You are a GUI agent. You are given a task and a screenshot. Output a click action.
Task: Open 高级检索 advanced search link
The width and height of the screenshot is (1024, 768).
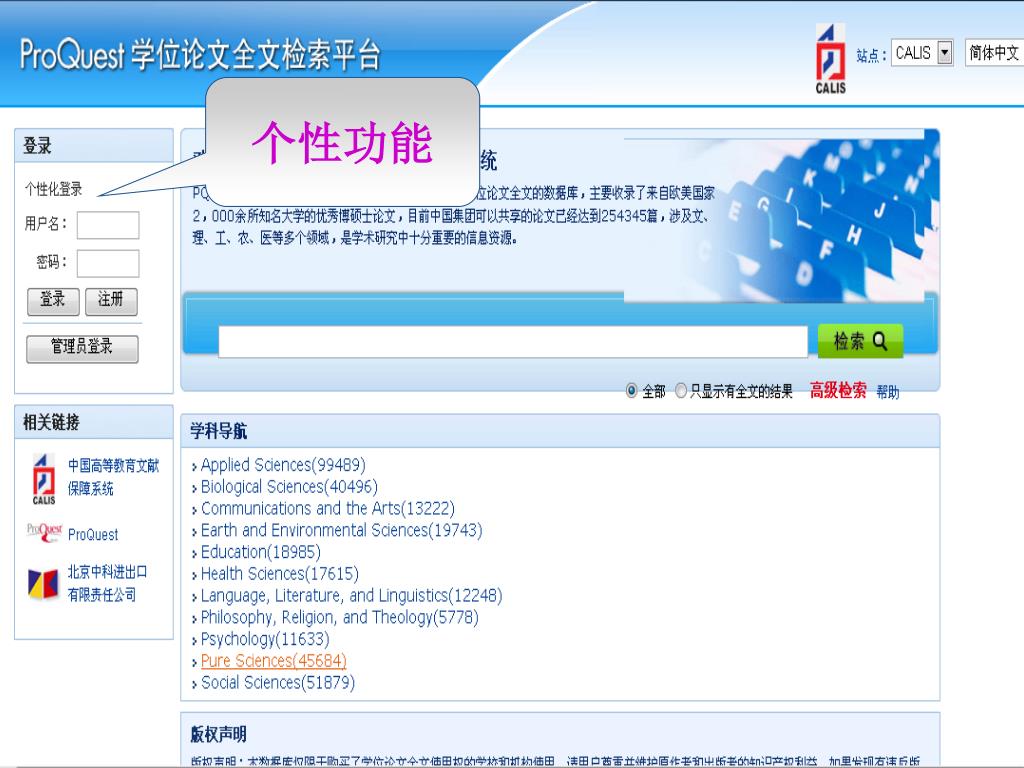coord(838,391)
